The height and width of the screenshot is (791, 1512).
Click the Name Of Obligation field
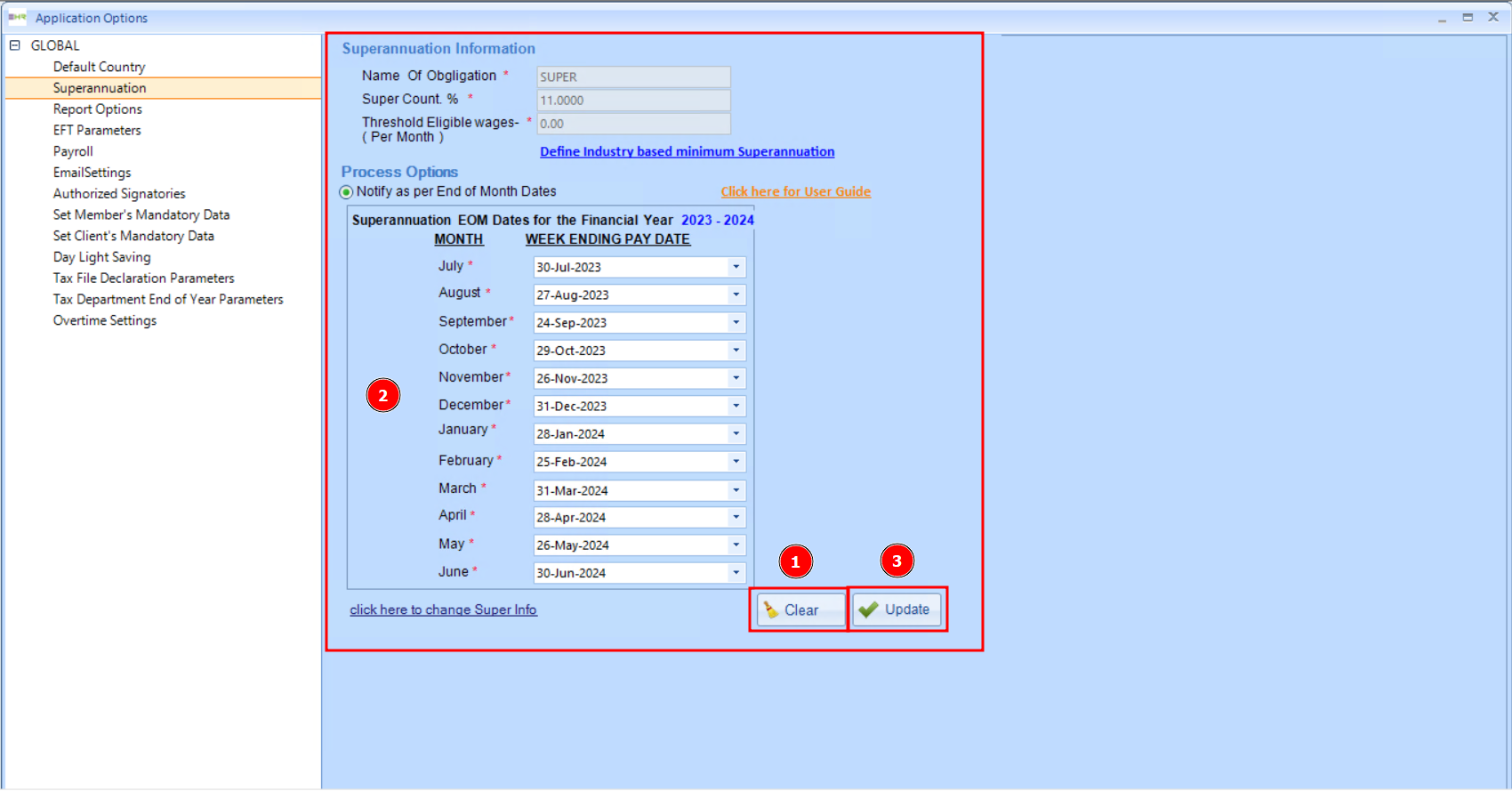632,77
